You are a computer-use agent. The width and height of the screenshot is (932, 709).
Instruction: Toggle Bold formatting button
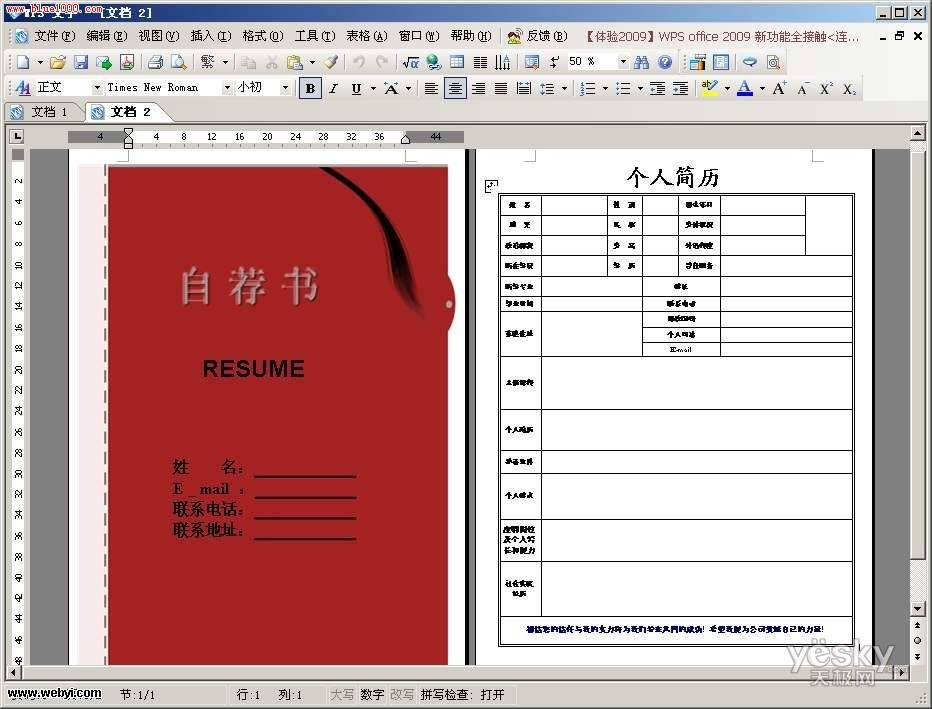(311, 88)
